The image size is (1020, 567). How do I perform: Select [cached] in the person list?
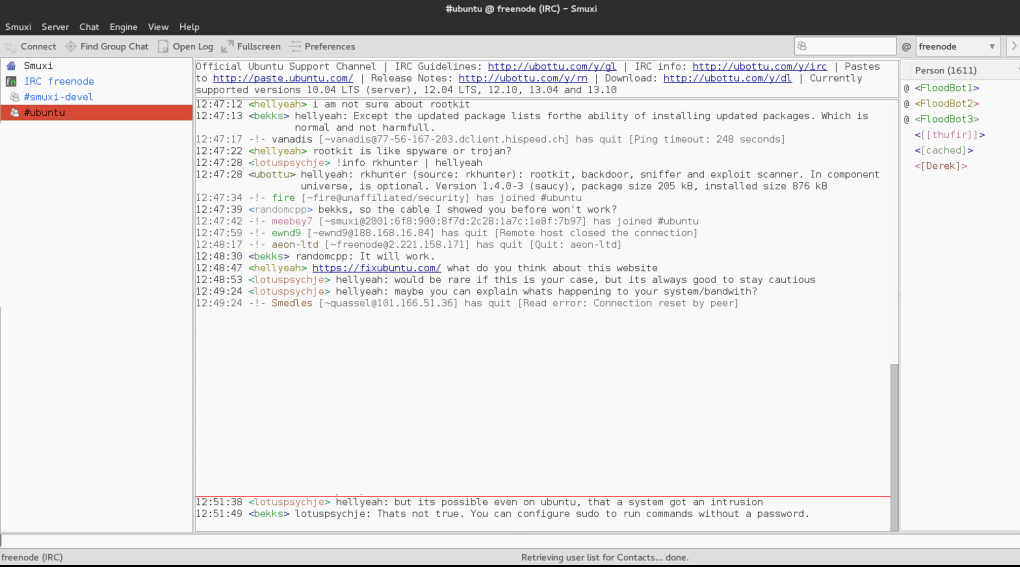click(944, 150)
